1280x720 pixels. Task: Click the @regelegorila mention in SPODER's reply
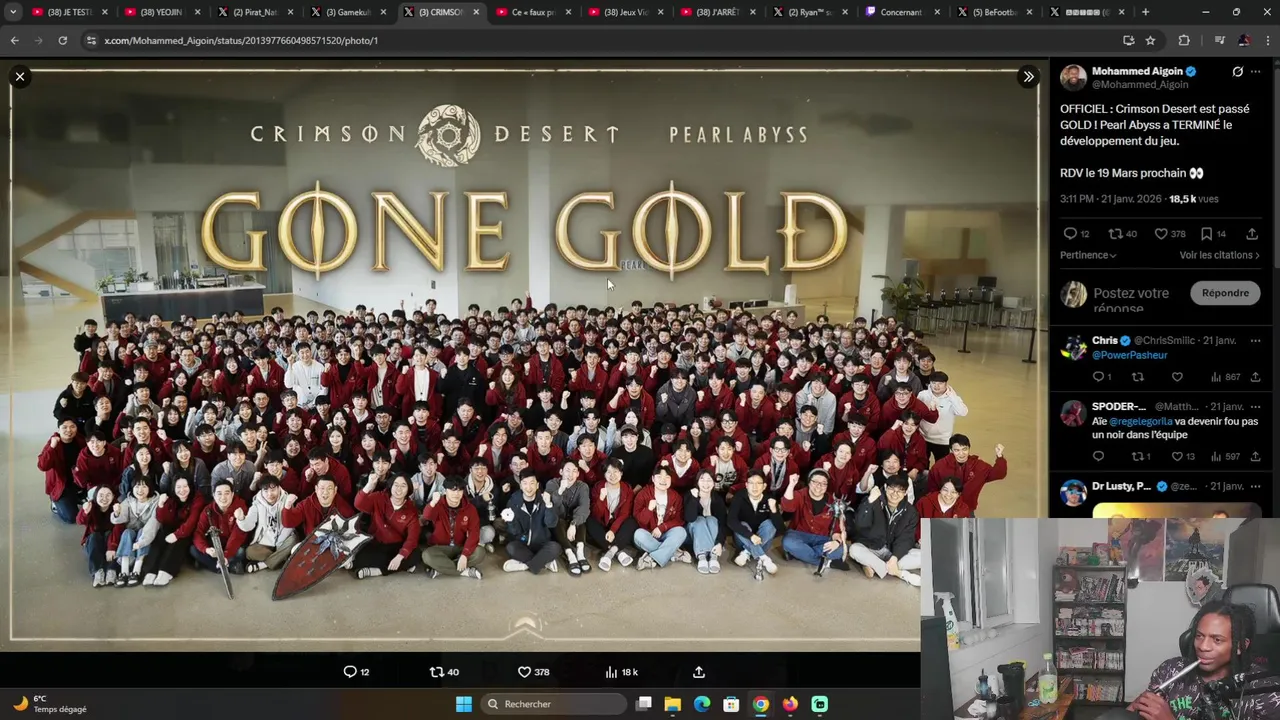click(x=1141, y=421)
